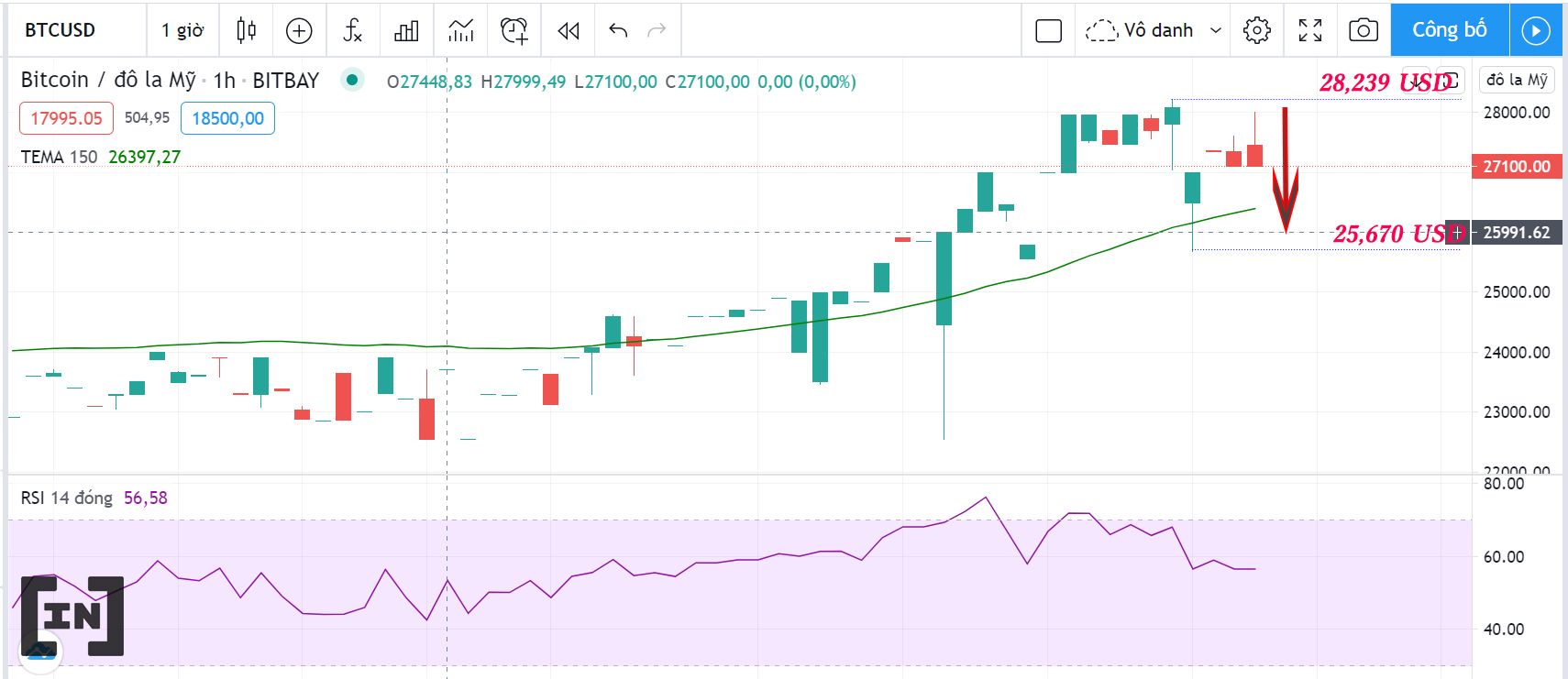Image resolution: width=1568 pixels, height=679 pixels.
Task: Click the alert clock icon
Action: coord(513,29)
